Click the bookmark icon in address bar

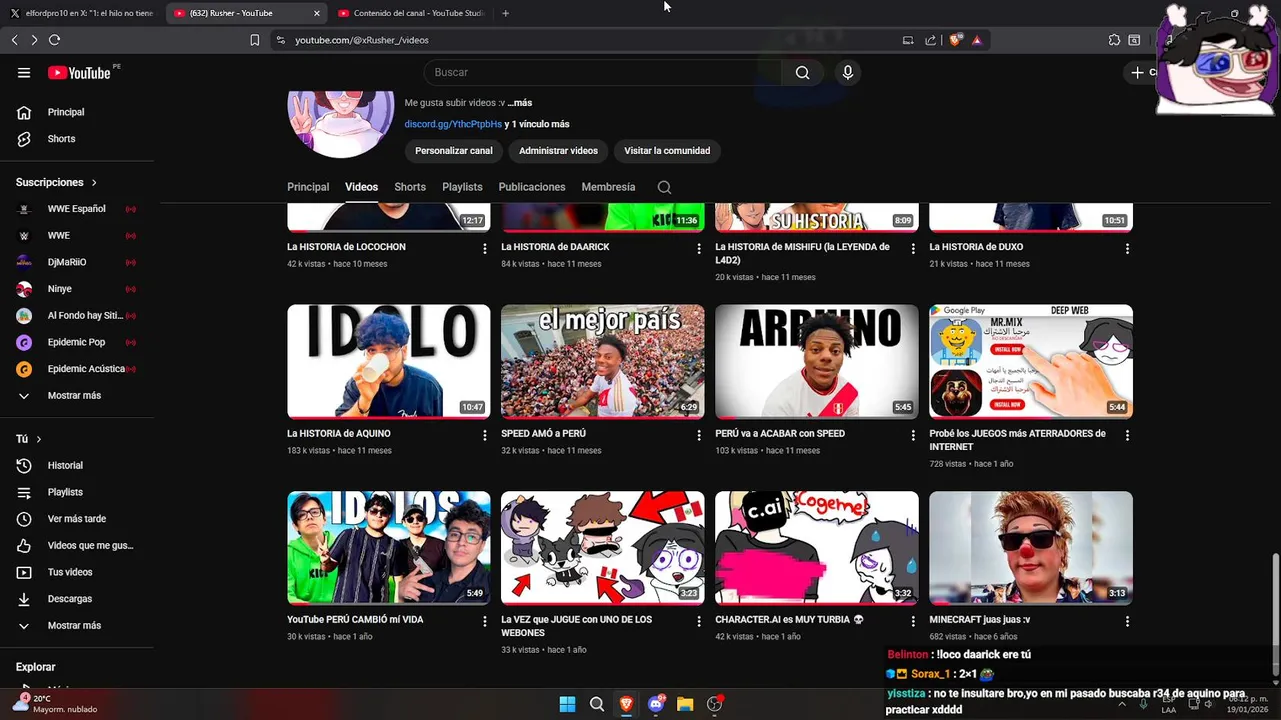[254, 40]
